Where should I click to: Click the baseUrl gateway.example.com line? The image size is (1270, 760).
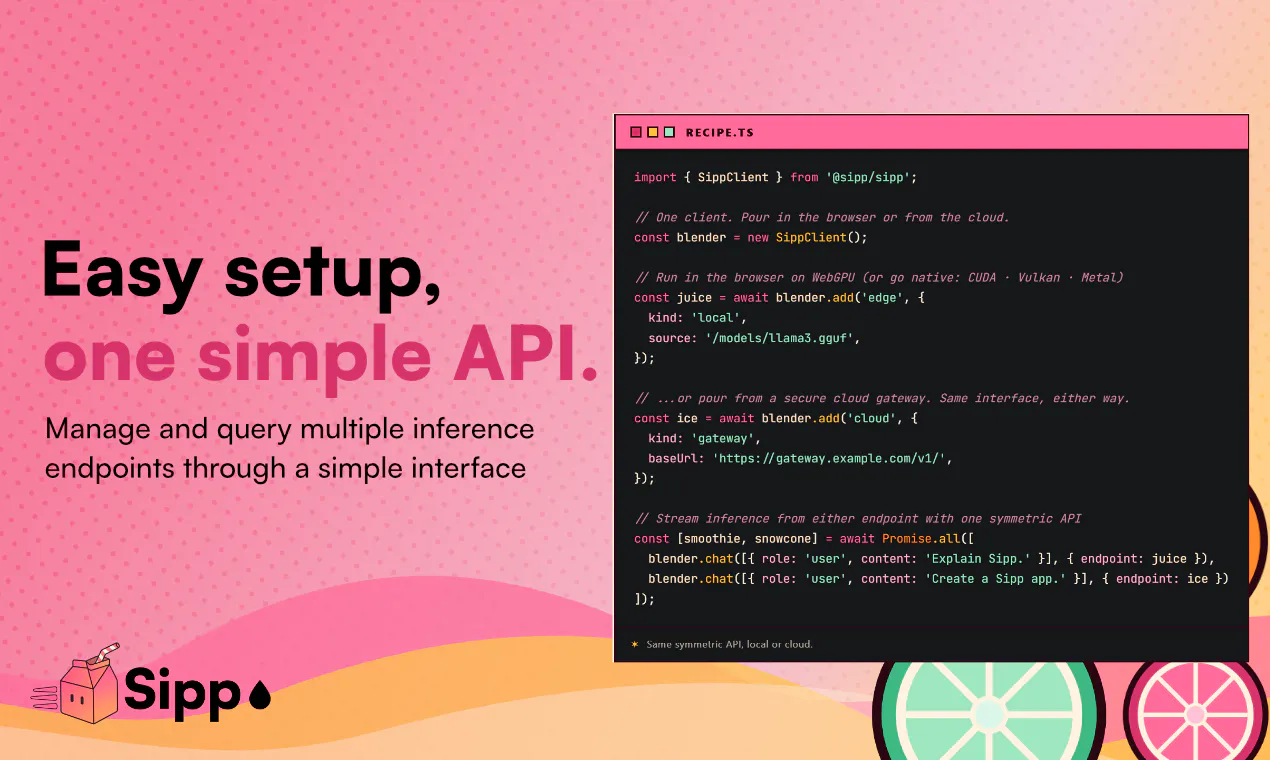[801, 458]
